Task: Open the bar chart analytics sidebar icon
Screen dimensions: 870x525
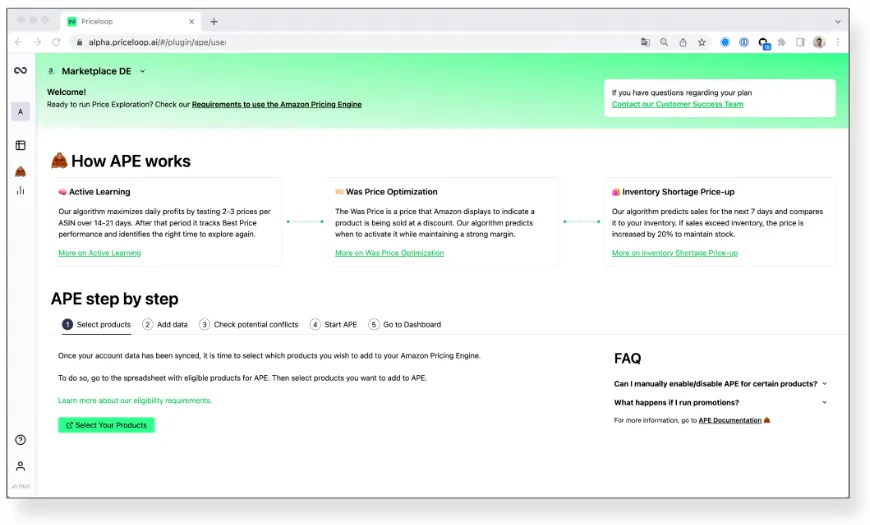Action: tap(21, 191)
